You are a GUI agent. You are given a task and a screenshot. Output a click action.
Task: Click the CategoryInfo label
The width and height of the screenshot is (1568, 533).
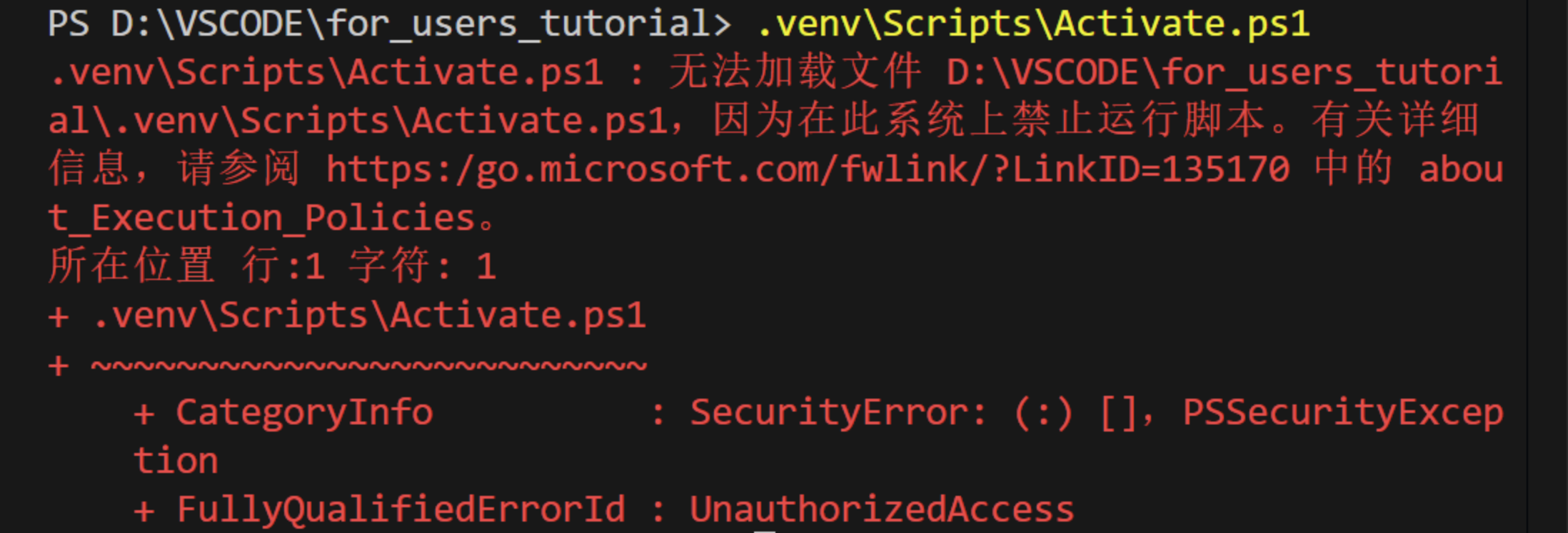coord(304,413)
